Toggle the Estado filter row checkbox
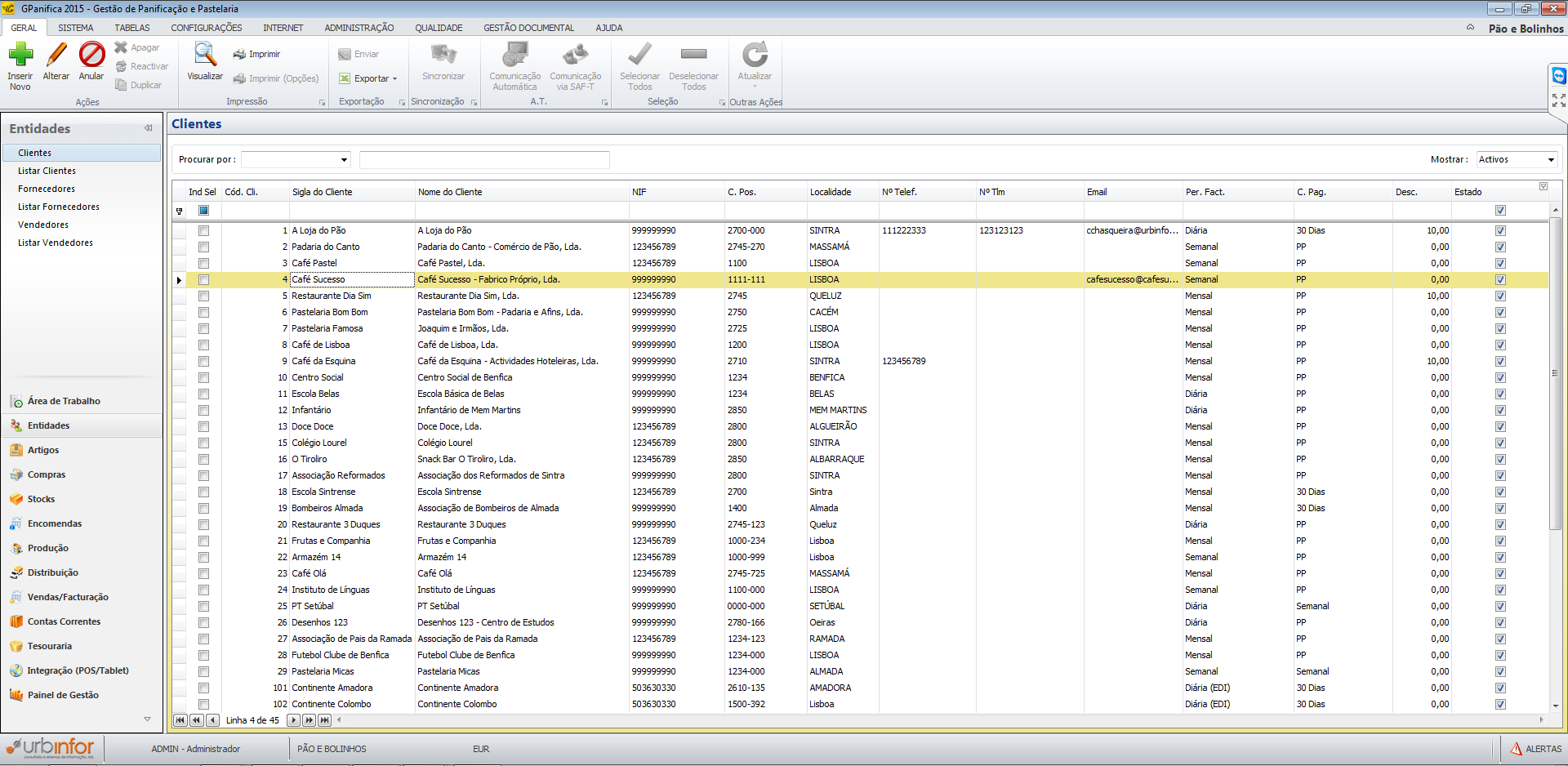 [1500, 211]
